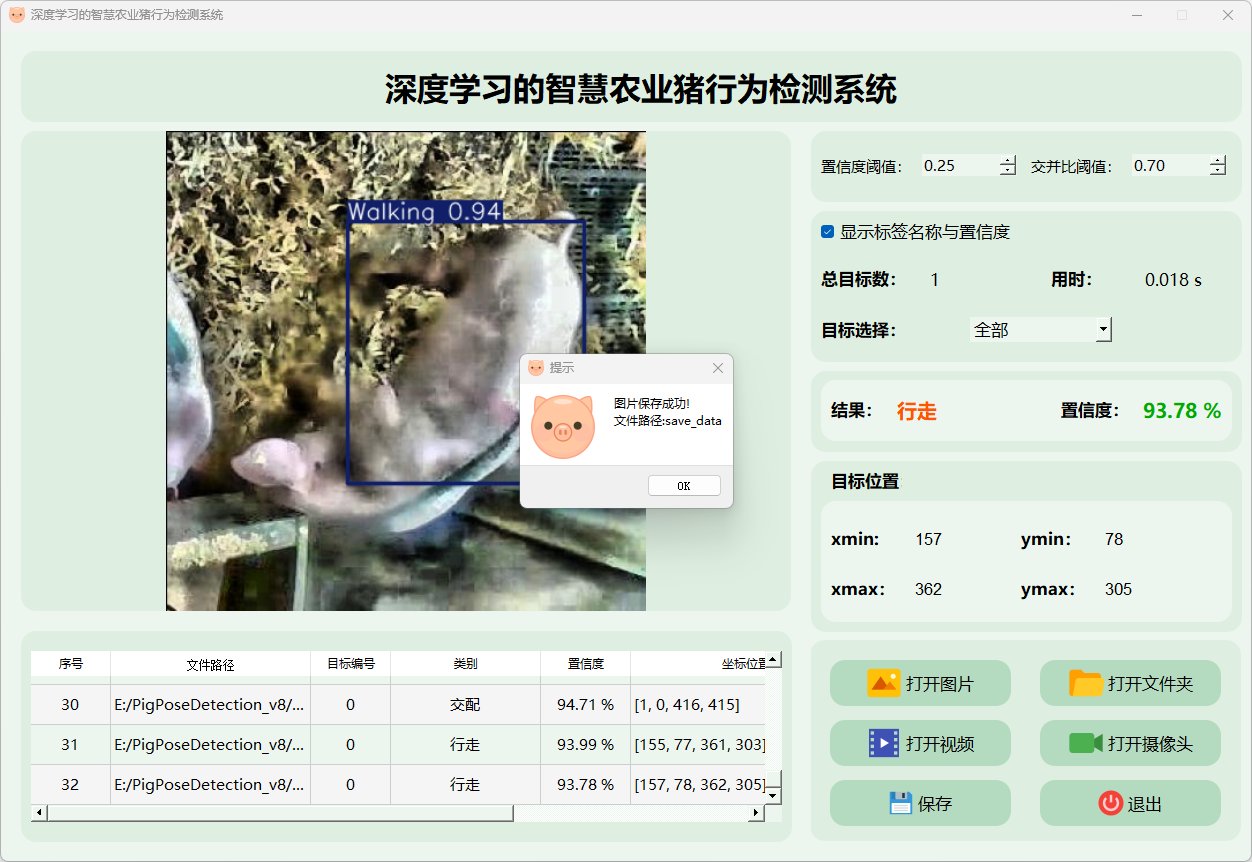Open the target selection dropdown showing 全部
This screenshot has height=862, width=1252.
pos(1040,329)
